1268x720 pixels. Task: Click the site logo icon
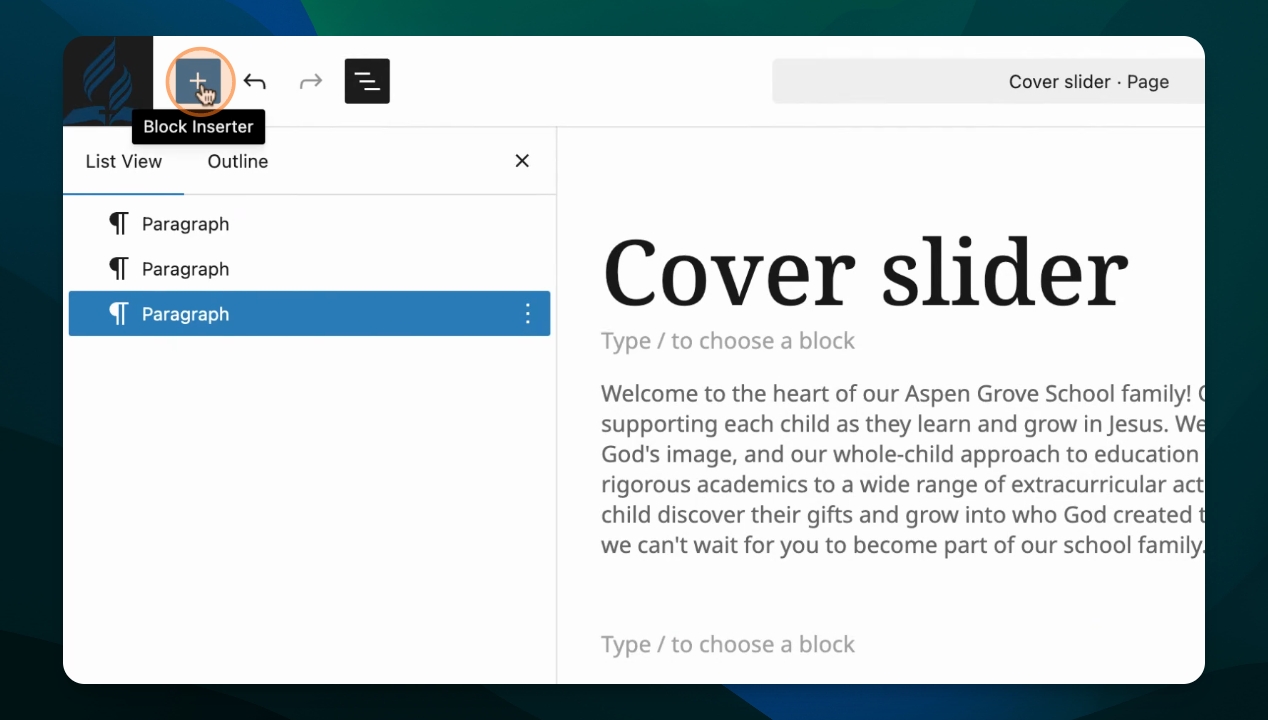pos(108,81)
